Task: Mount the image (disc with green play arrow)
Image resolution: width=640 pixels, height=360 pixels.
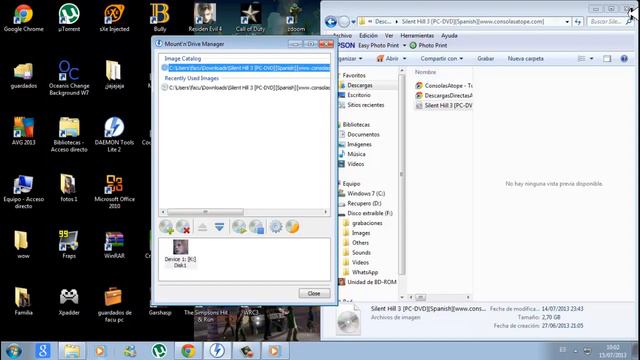Action: tap(239, 227)
